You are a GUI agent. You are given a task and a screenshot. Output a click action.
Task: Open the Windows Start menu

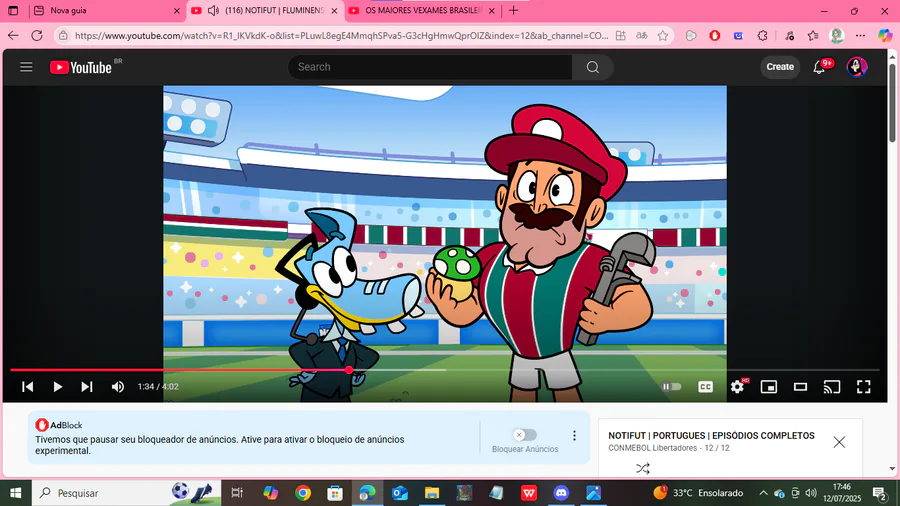point(15,493)
